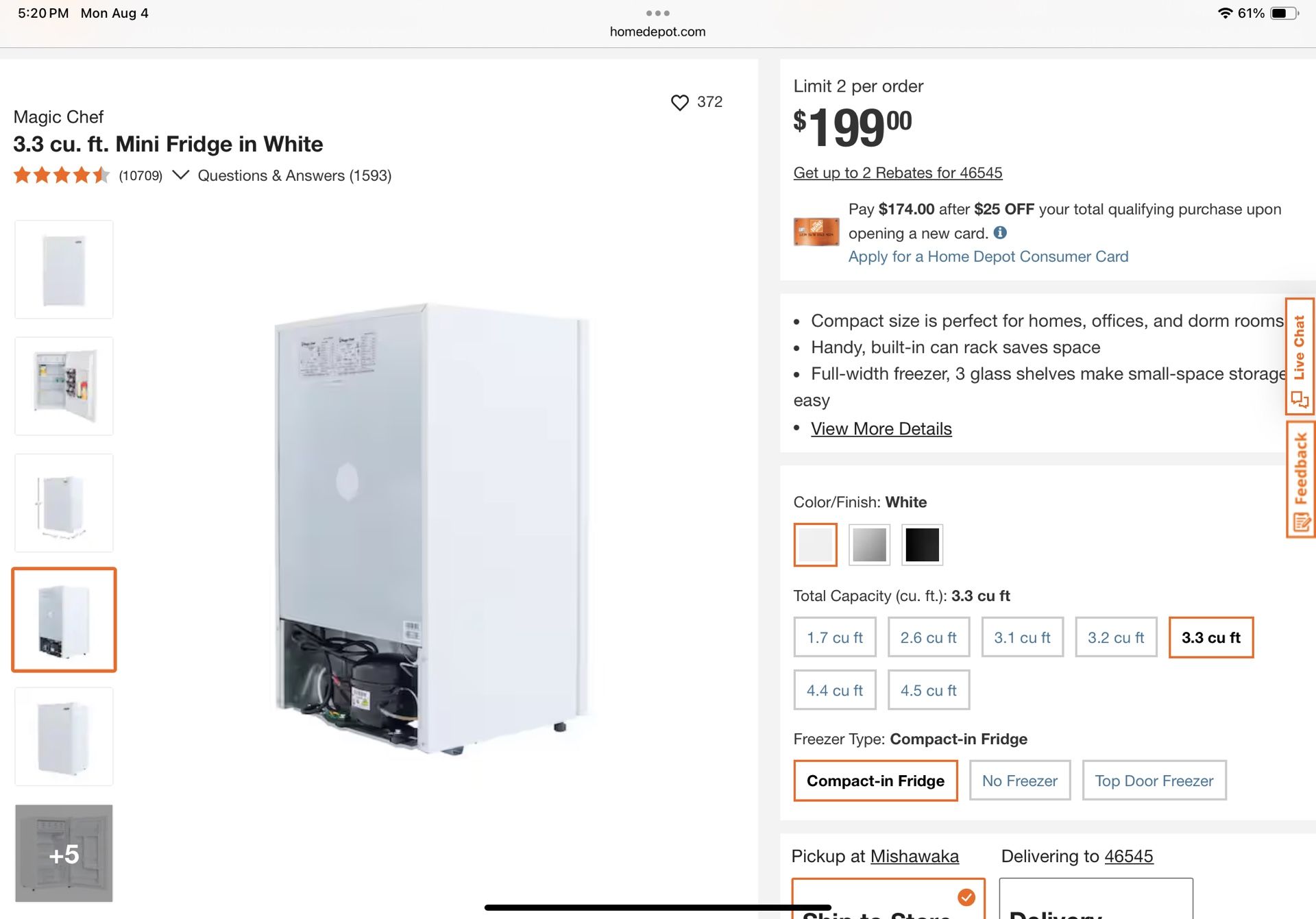Expand the Questions & Answers section

pyautogui.click(x=294, y=175)
